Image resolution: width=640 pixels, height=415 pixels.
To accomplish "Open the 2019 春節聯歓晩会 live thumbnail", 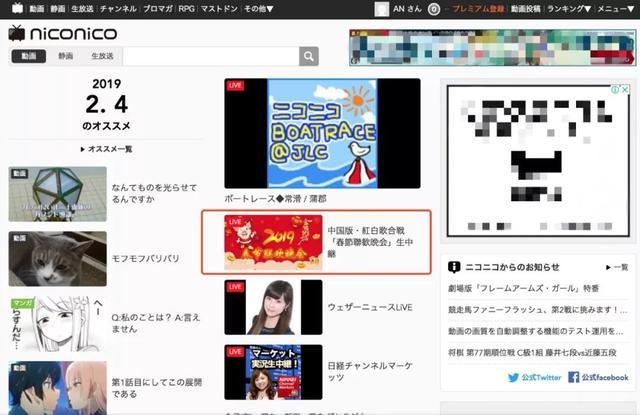I will [273, 242].
